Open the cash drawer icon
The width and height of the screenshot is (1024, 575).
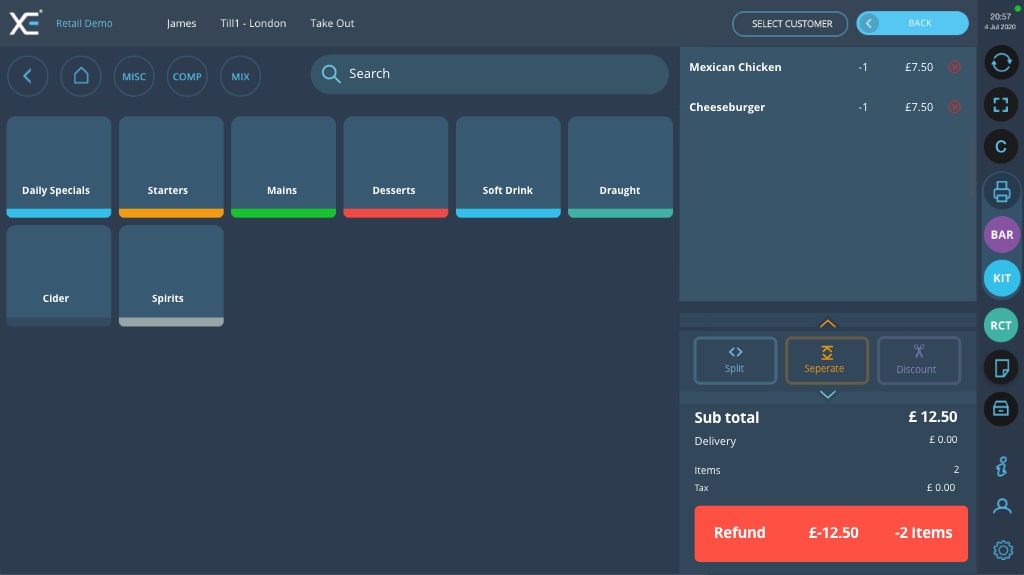tap(1001, 408)
